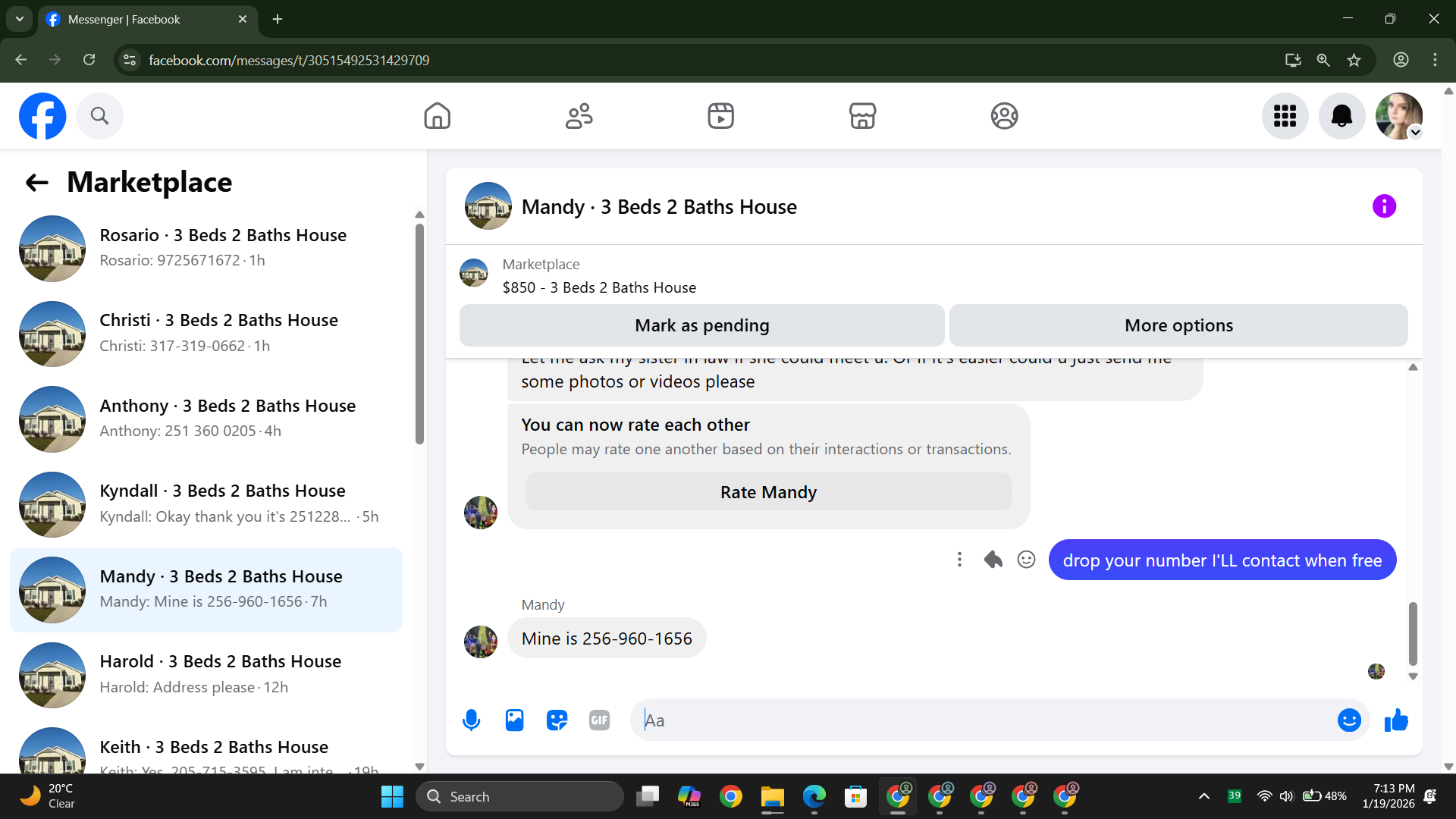Screen dimensions: 1456x819
Task: Click the voice clip microphone icon
Action: [x=471, y=720]
